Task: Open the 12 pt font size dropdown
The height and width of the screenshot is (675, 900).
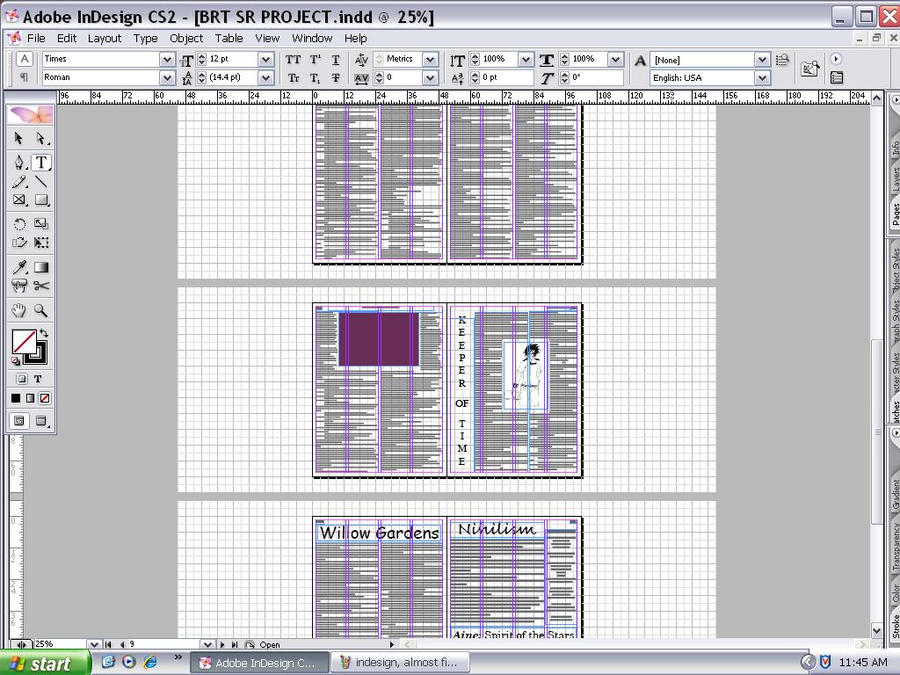Action: [x=265, y=59]
